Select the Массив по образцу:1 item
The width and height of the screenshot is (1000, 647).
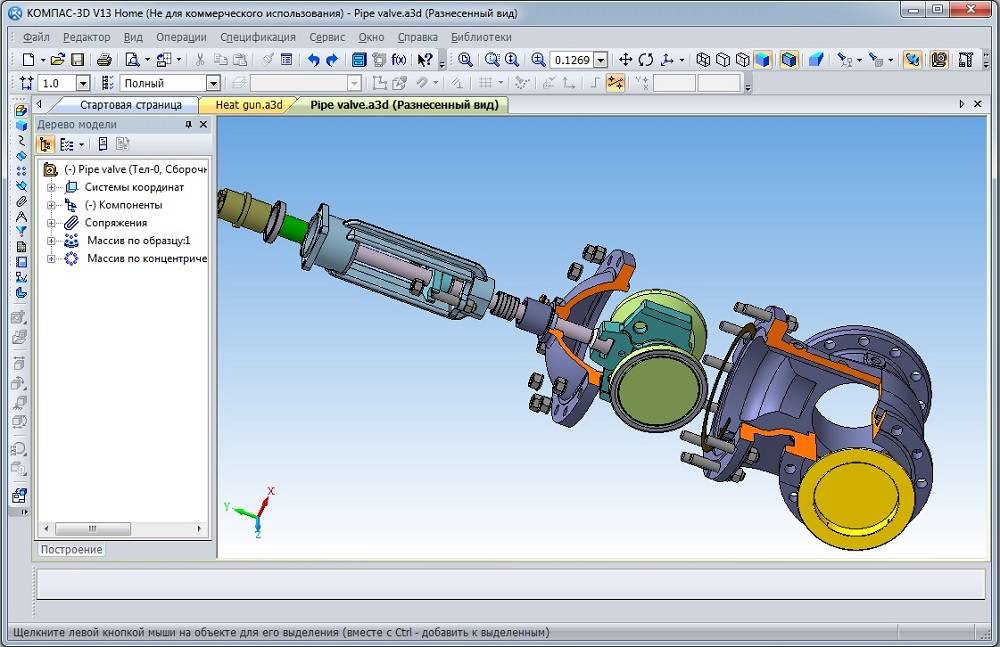pos(137,241)
